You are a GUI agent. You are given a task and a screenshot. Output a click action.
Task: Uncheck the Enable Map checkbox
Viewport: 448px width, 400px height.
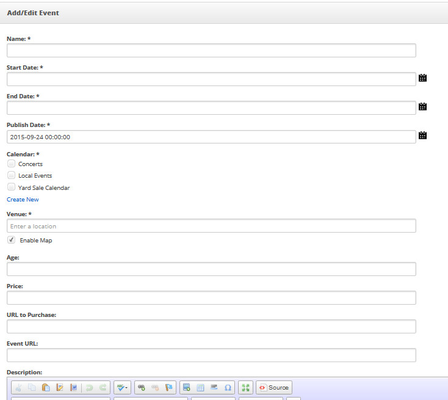click(x=11, y=240)
